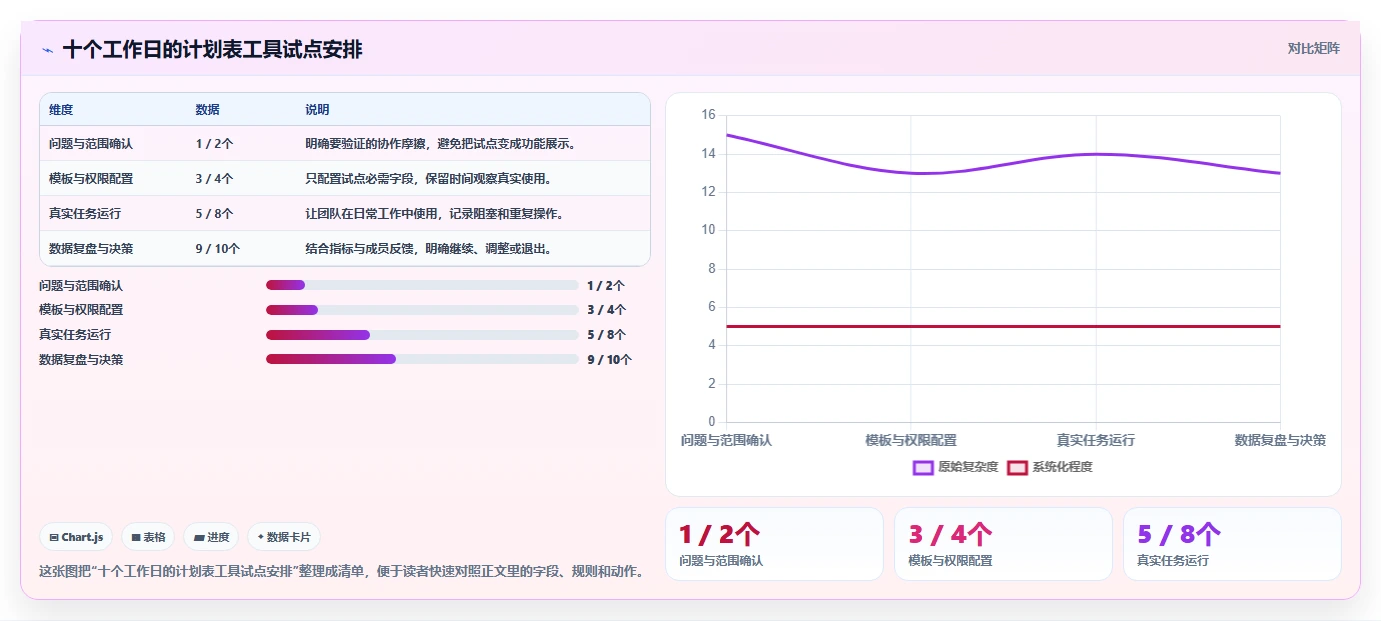The width and height of the screenshot is (1381, 621).
Task: Click chart x-axis label 问题与范围确认
Action: click(x=726, y=440)
